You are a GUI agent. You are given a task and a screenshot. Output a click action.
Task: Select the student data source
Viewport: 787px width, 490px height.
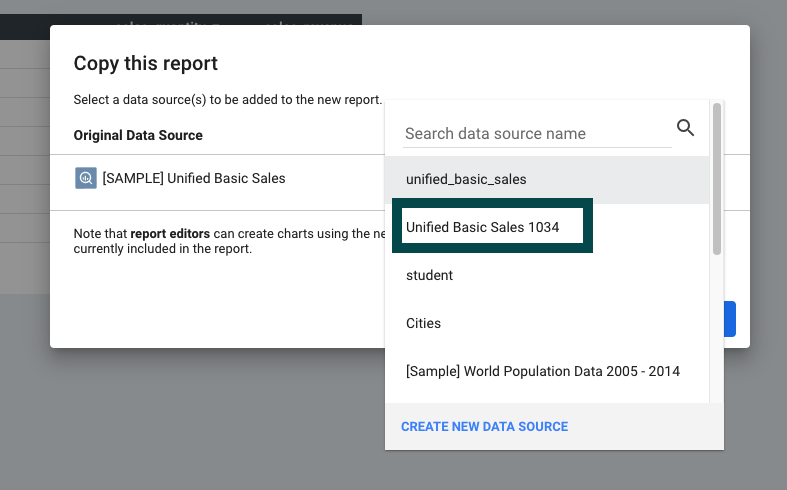point(547,275)
